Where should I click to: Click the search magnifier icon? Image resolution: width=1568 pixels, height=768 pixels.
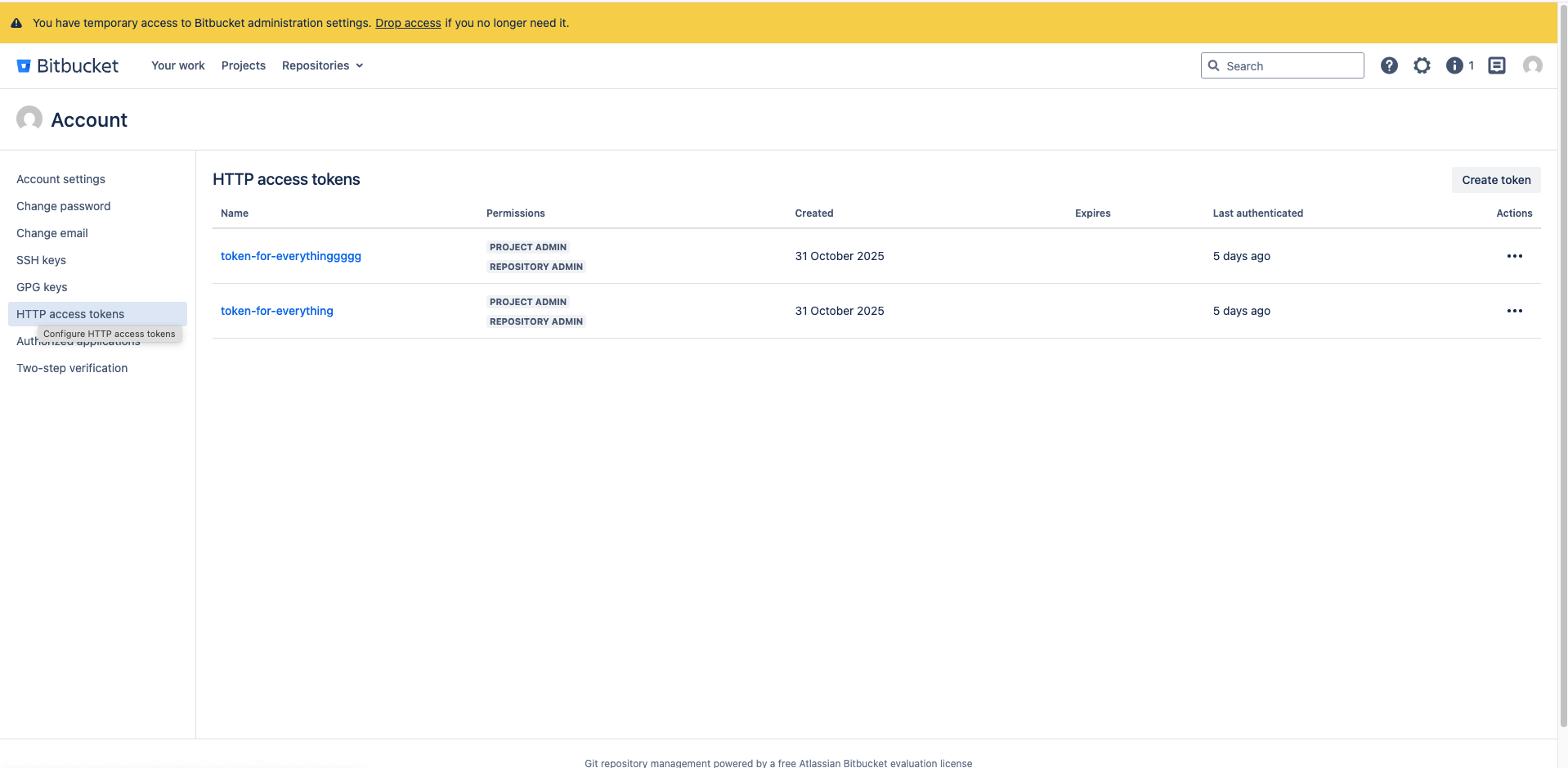pos(1214,65)
